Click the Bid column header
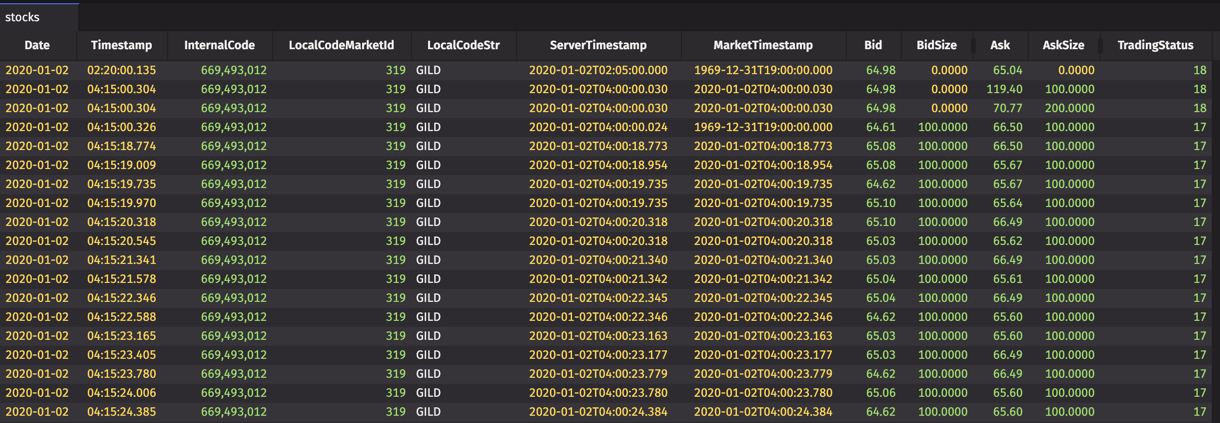The image size is (1220, 423). [x=873, y=45]
